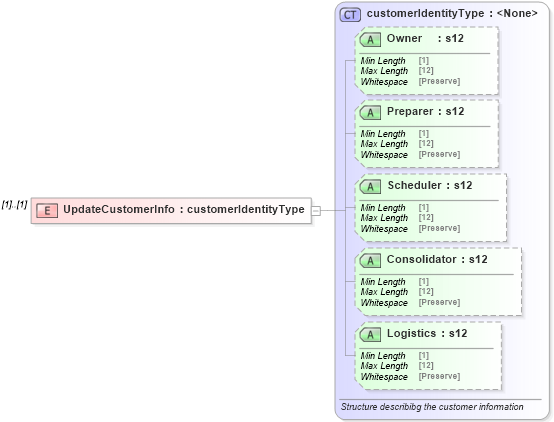Viewport: 554px width, 422px height.
Task: Click the Min Length row of Logistics
Action: tap(395, 356)
